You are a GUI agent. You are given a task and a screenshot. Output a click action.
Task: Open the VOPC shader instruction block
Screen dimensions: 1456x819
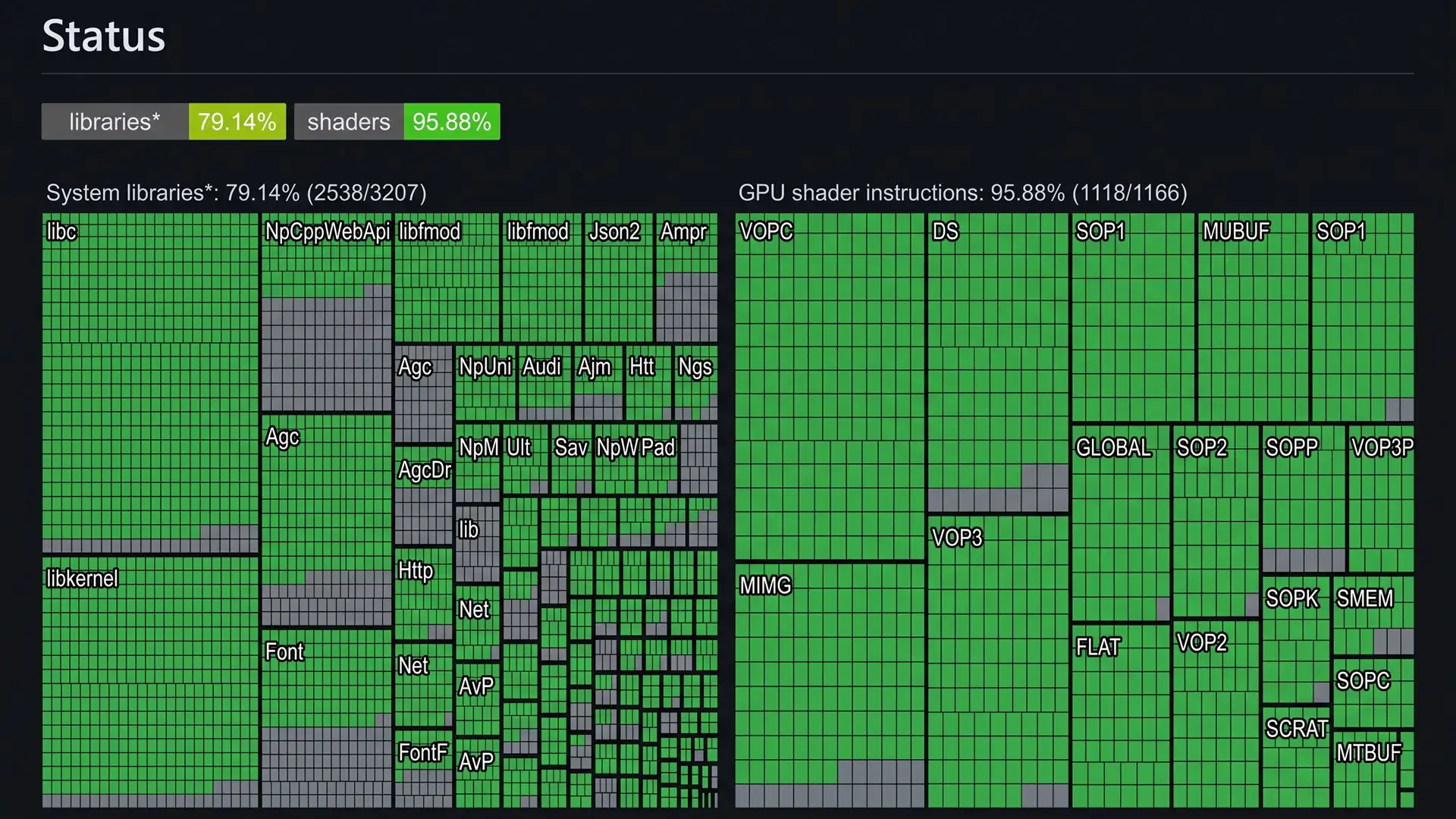click(830, 387)
